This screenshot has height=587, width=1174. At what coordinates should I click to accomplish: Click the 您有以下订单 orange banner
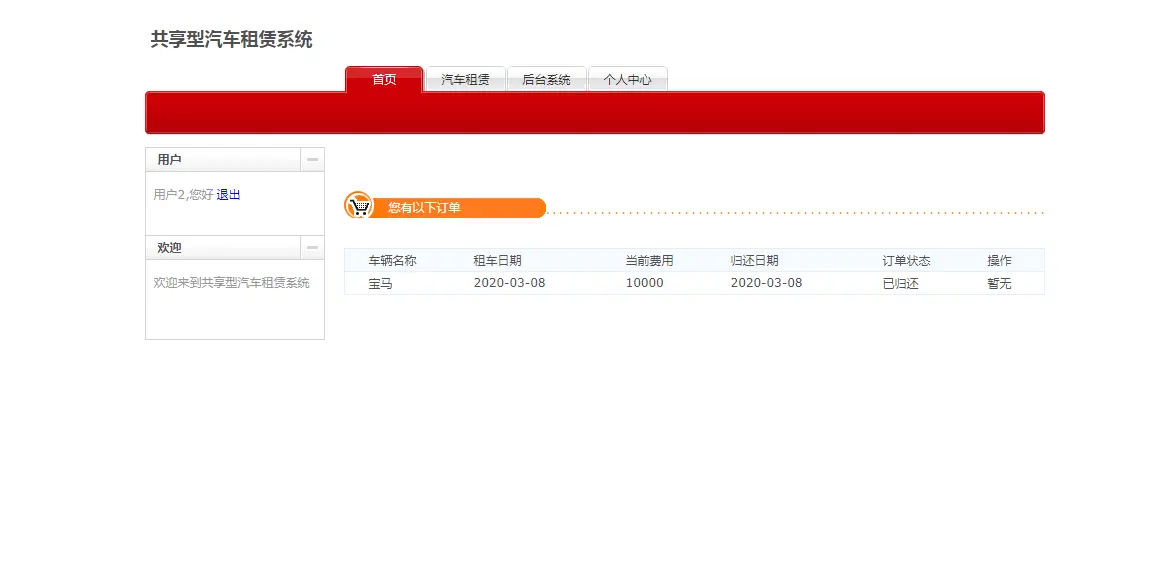click(459, 208)
